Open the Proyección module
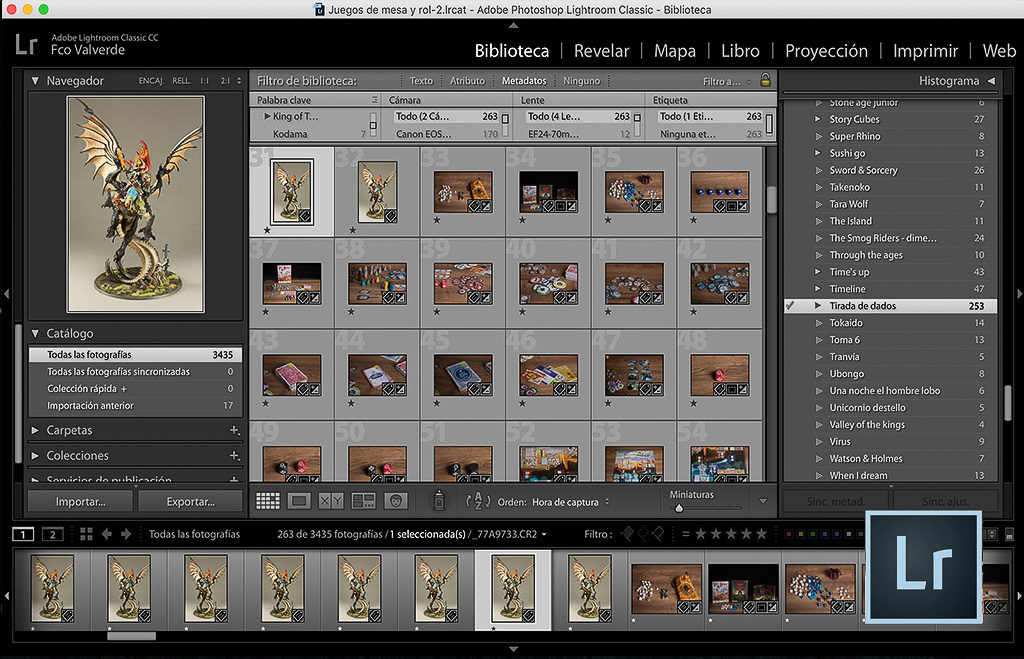 coord(826,51)
